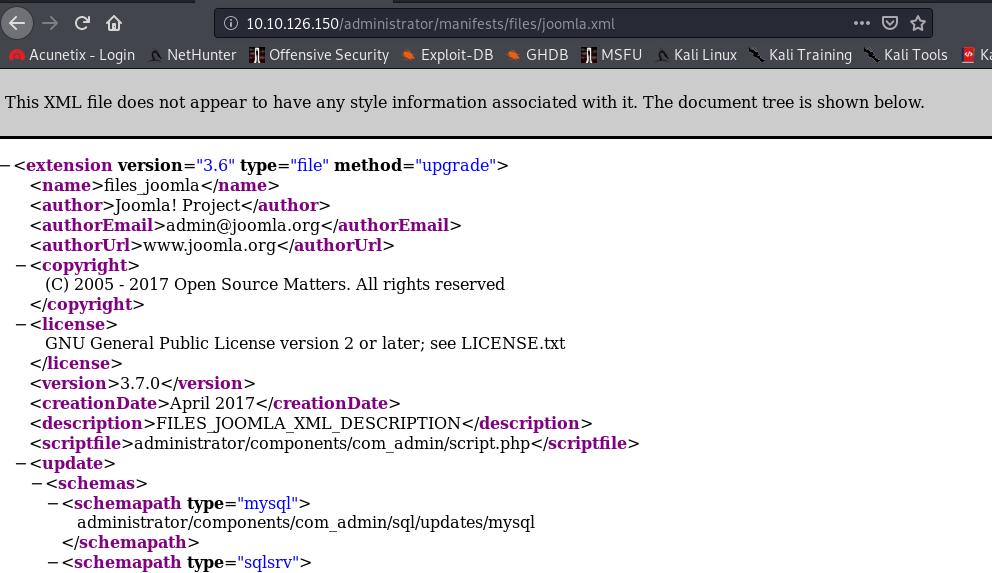Open the Exploit-DB bookmark
Screen dimensions: 992x573
[x=448, y=55]
